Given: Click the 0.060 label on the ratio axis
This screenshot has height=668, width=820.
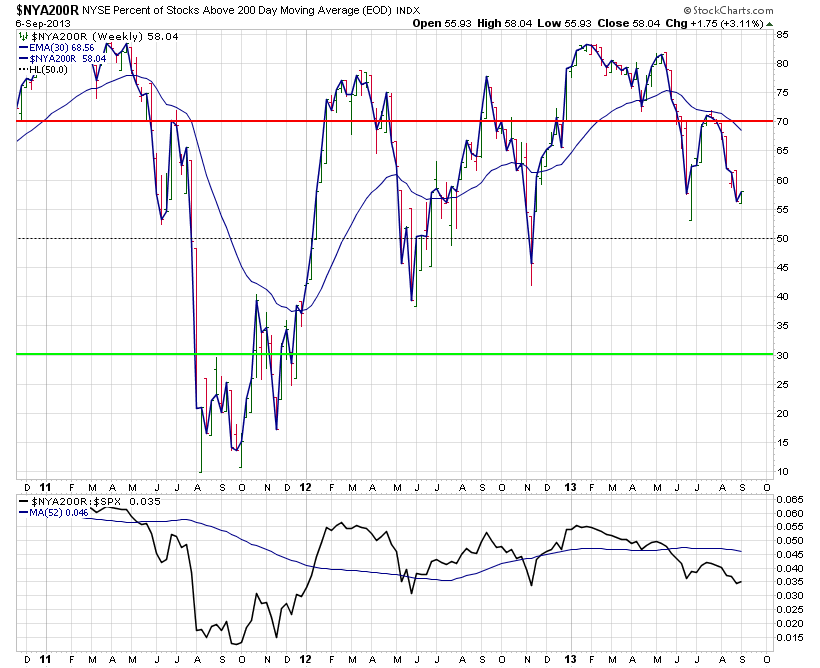Looking at the screenshot, I should [789, 514].
